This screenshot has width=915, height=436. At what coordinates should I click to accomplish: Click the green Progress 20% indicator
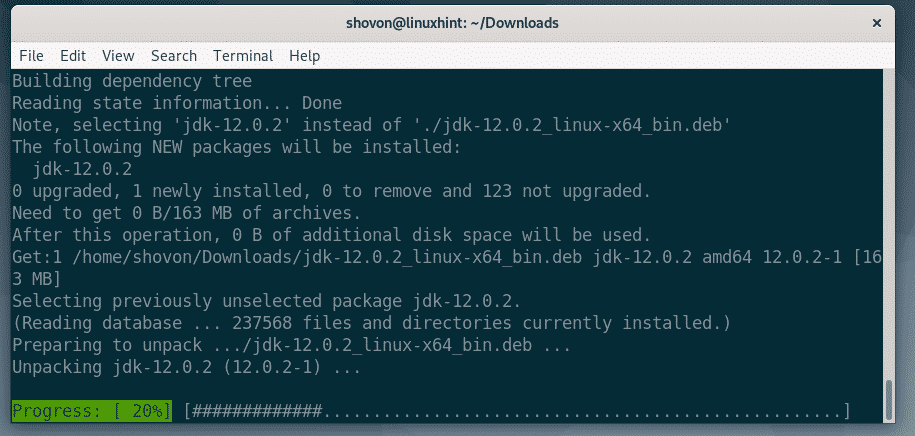coord(91,411)
